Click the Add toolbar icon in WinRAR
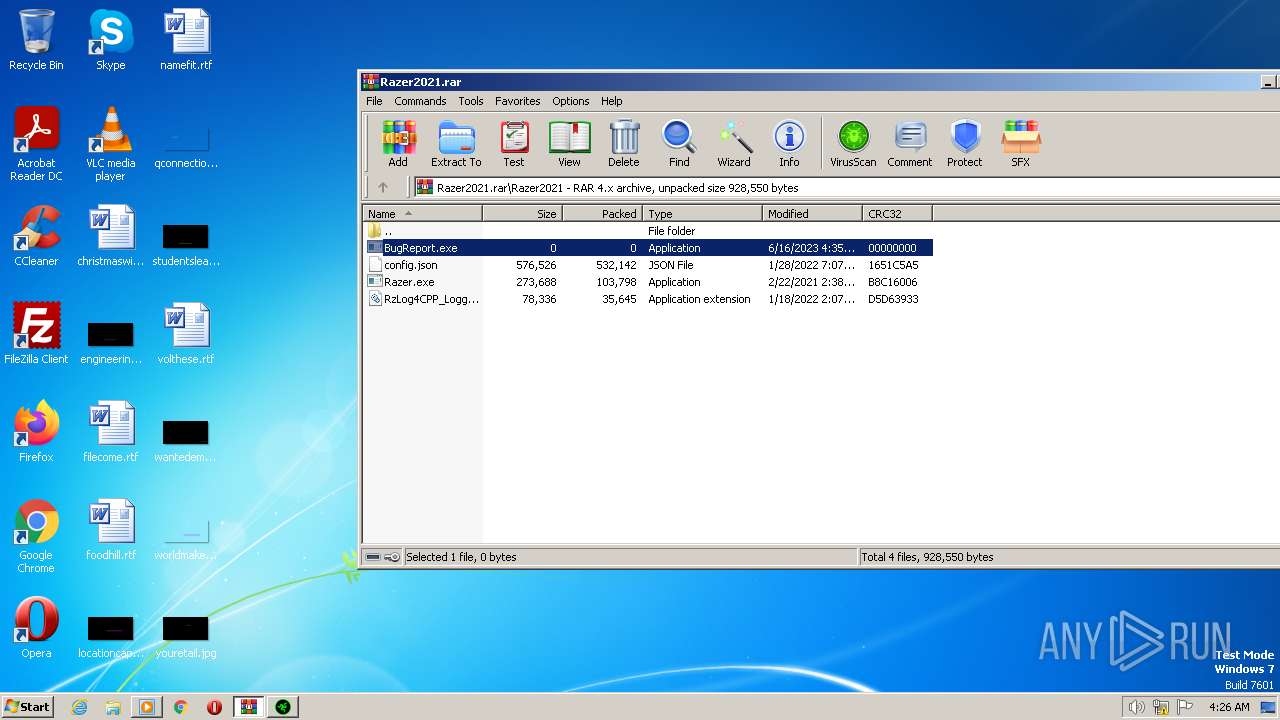The height and width of the screenshot is (720, 1280). [398, 143]
